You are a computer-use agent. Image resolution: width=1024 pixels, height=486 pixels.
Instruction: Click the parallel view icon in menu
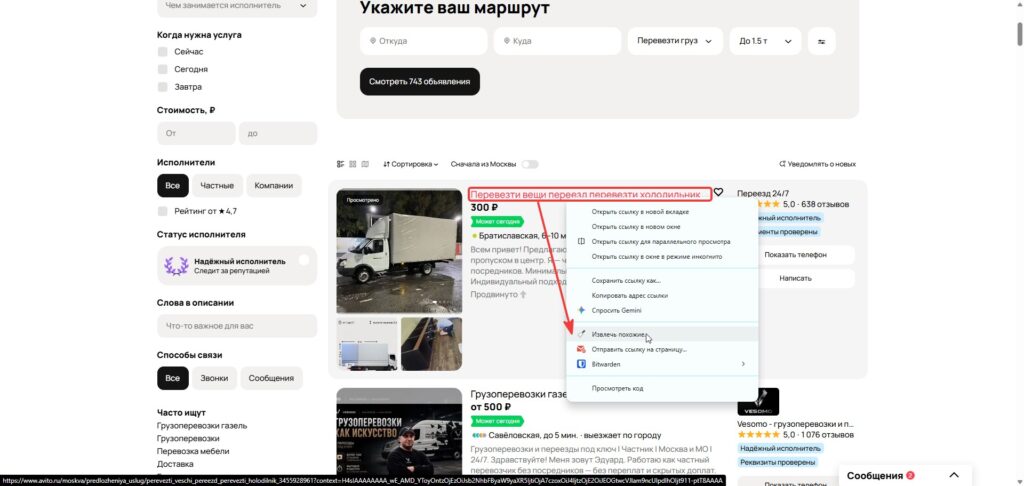pyautogui.click(x=581, y=242)
